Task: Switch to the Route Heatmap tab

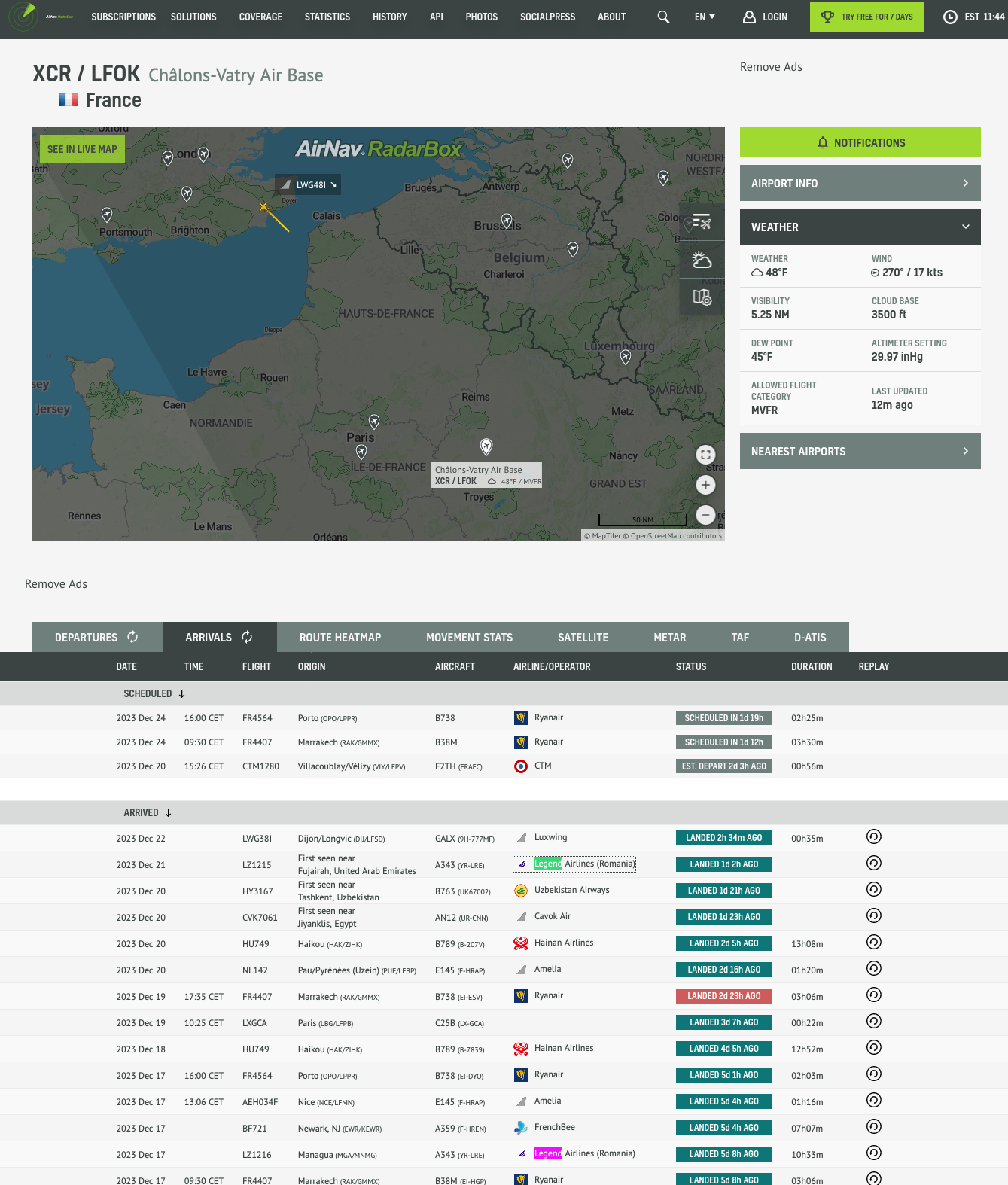Action: 340,637
